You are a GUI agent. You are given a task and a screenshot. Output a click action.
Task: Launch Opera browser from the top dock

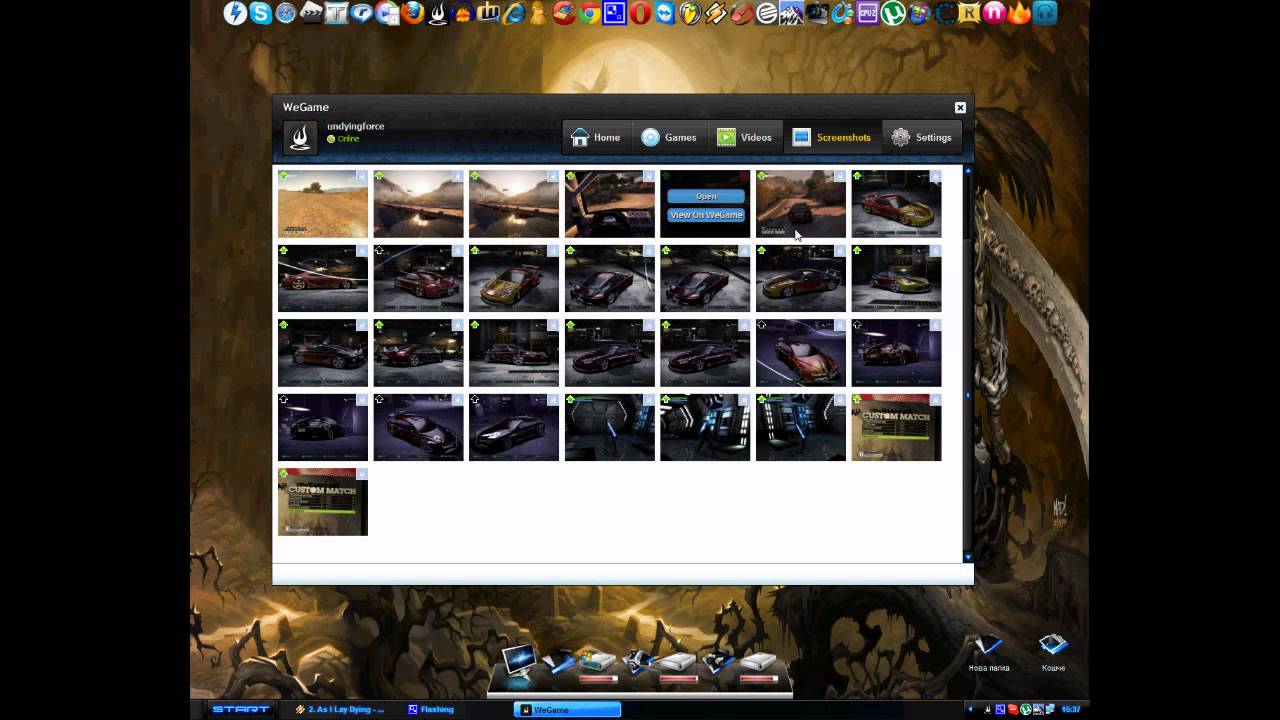click(x=640, y=13)
